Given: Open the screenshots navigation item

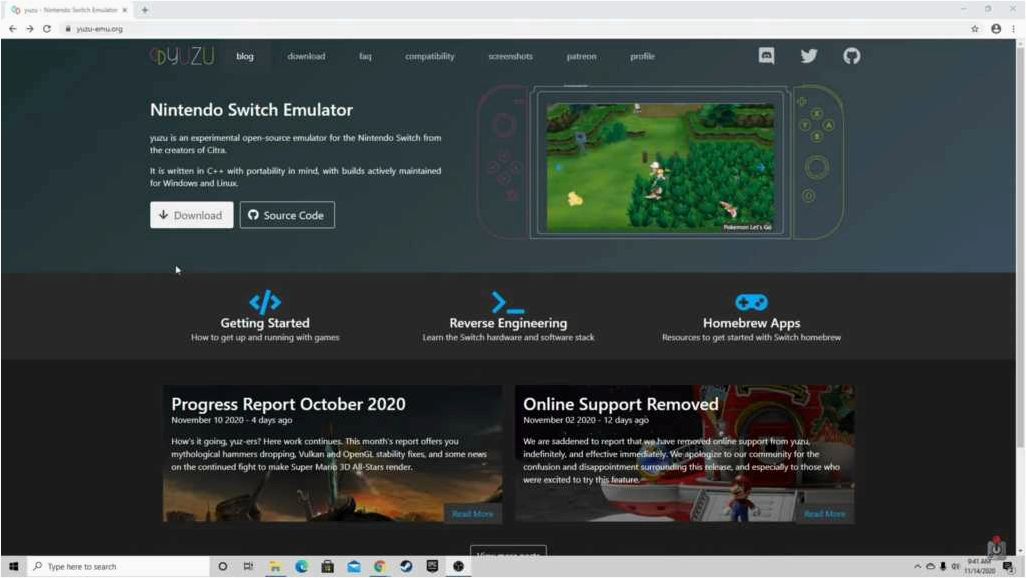Looking at the screenshot, I should pyautogui.click(x=510, y=56).
